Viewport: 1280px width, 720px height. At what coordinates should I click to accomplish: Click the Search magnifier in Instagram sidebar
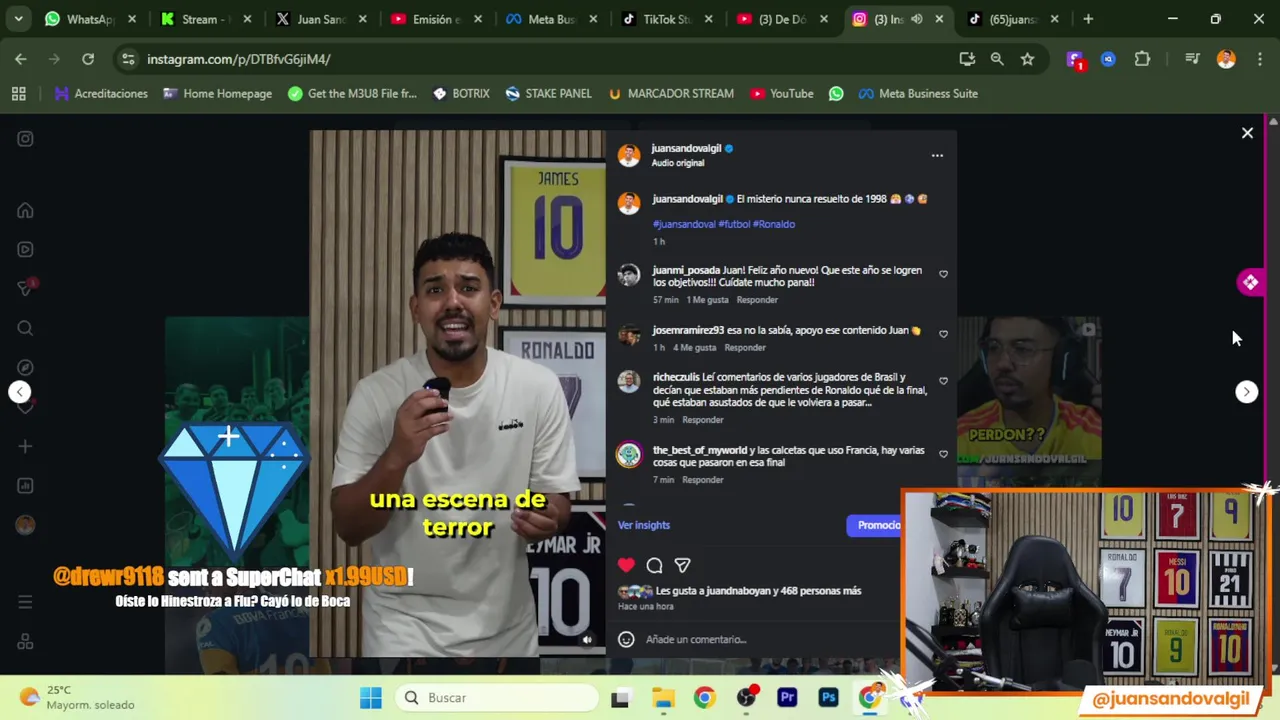pyautogui.click(x=25, y=328)
